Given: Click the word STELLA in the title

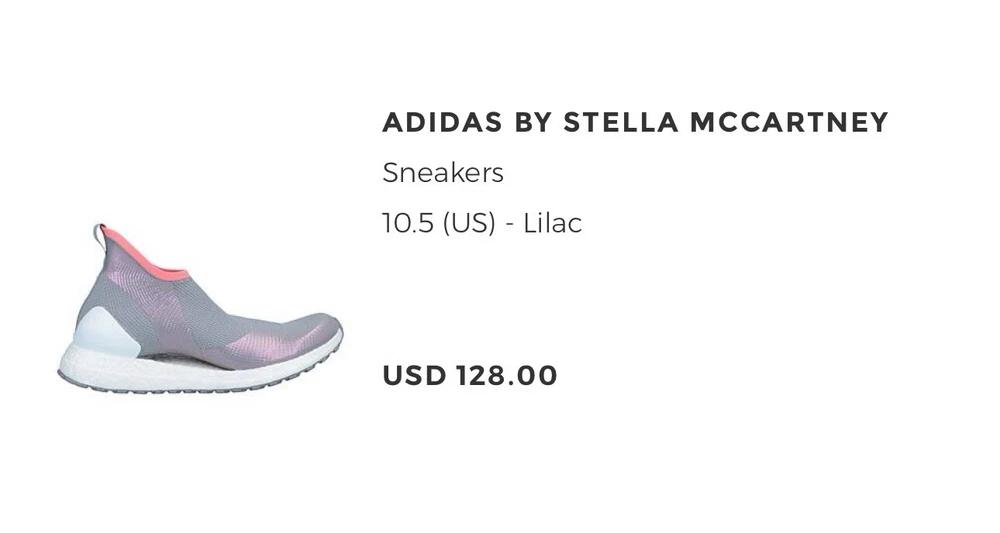Looking at the screenshot, I should pyautogui.click(x=620, y=123).
